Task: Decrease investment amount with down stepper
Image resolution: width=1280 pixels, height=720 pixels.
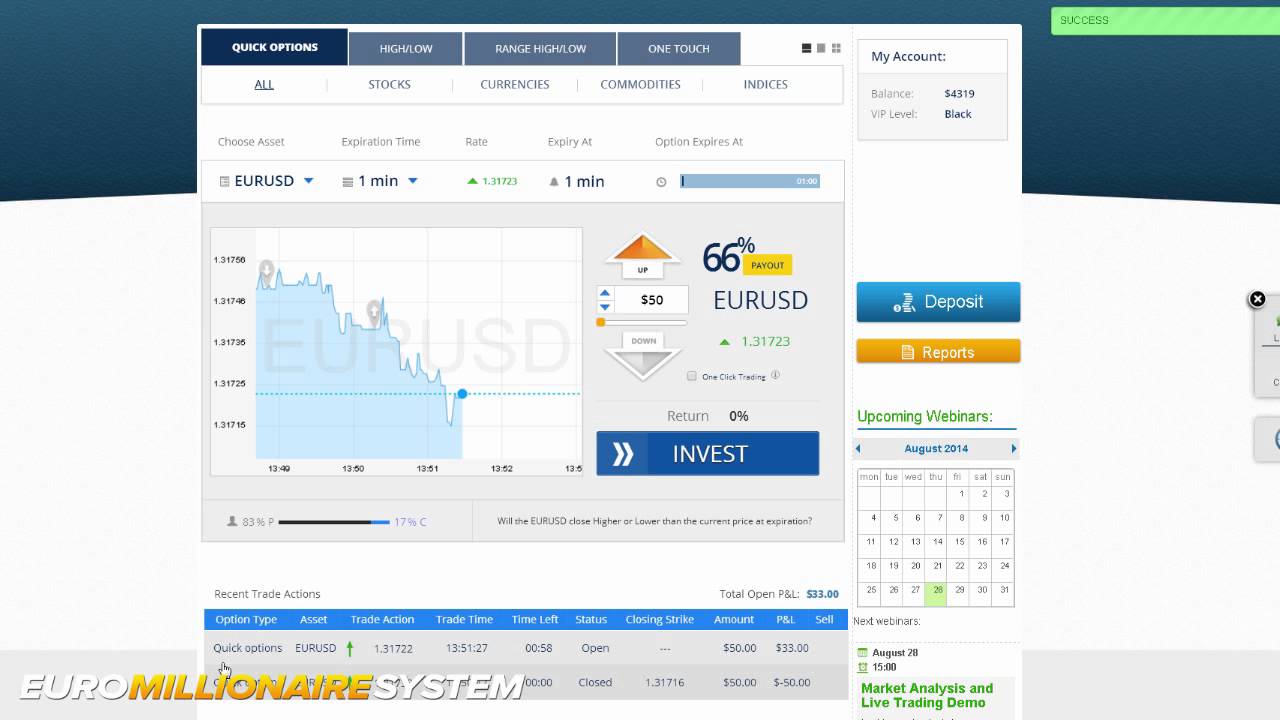Action: pos(605,306)
